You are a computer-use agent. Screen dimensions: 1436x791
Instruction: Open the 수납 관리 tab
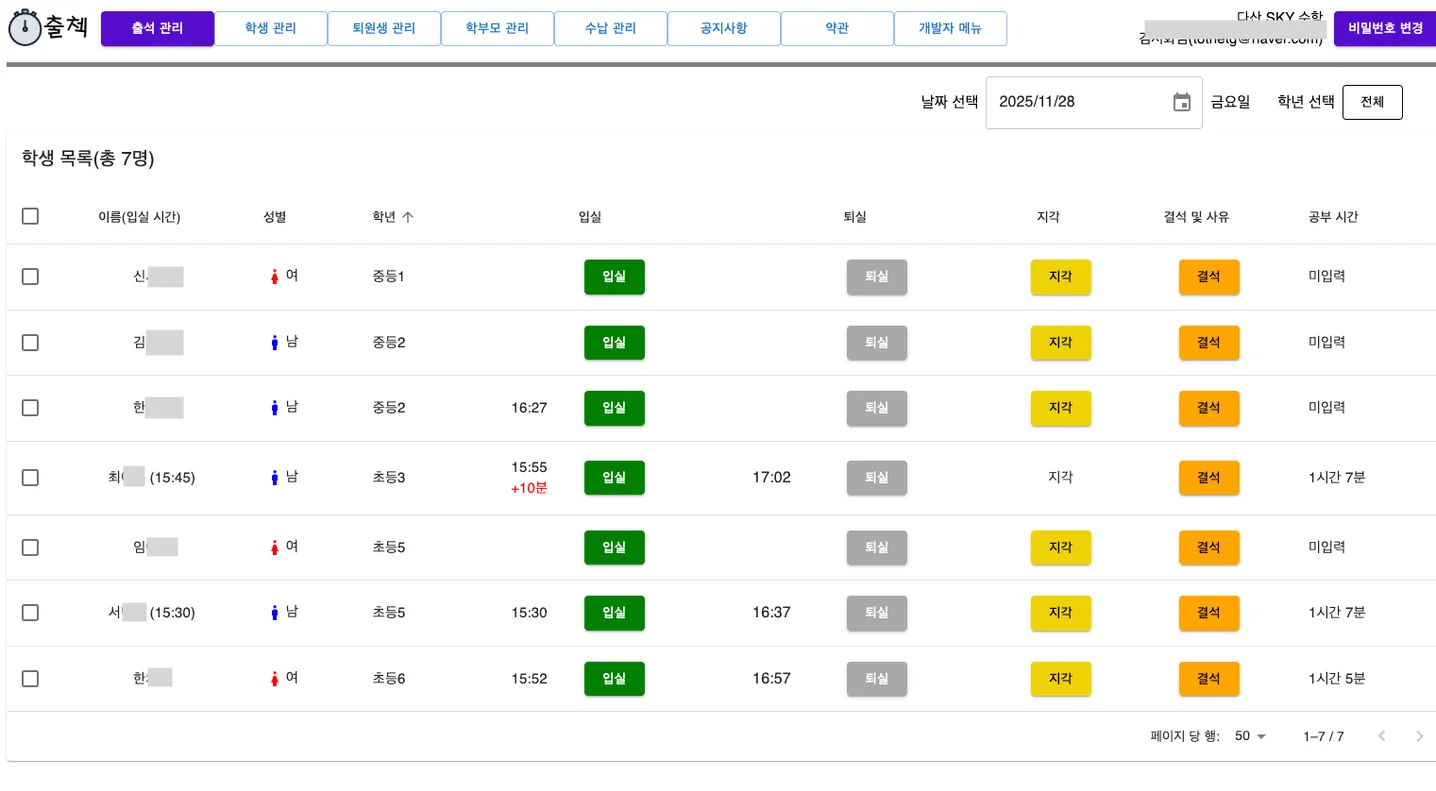[610, 29]
